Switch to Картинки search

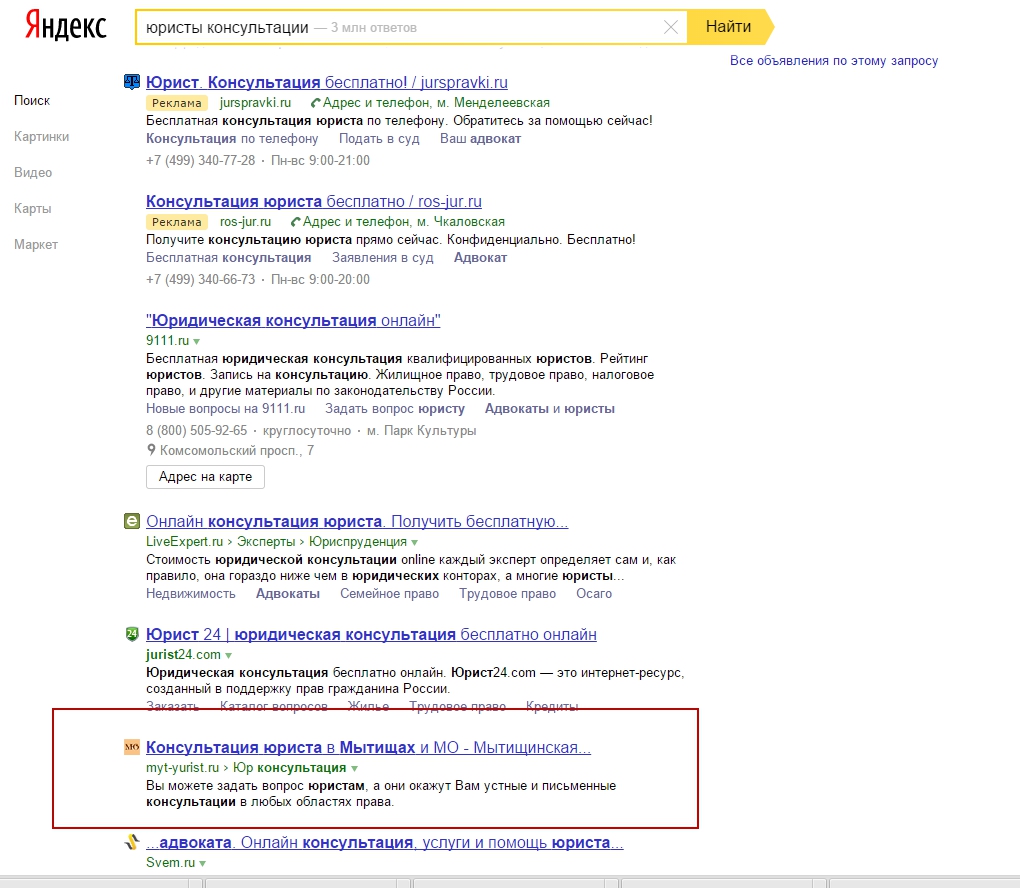coord(42,137)
